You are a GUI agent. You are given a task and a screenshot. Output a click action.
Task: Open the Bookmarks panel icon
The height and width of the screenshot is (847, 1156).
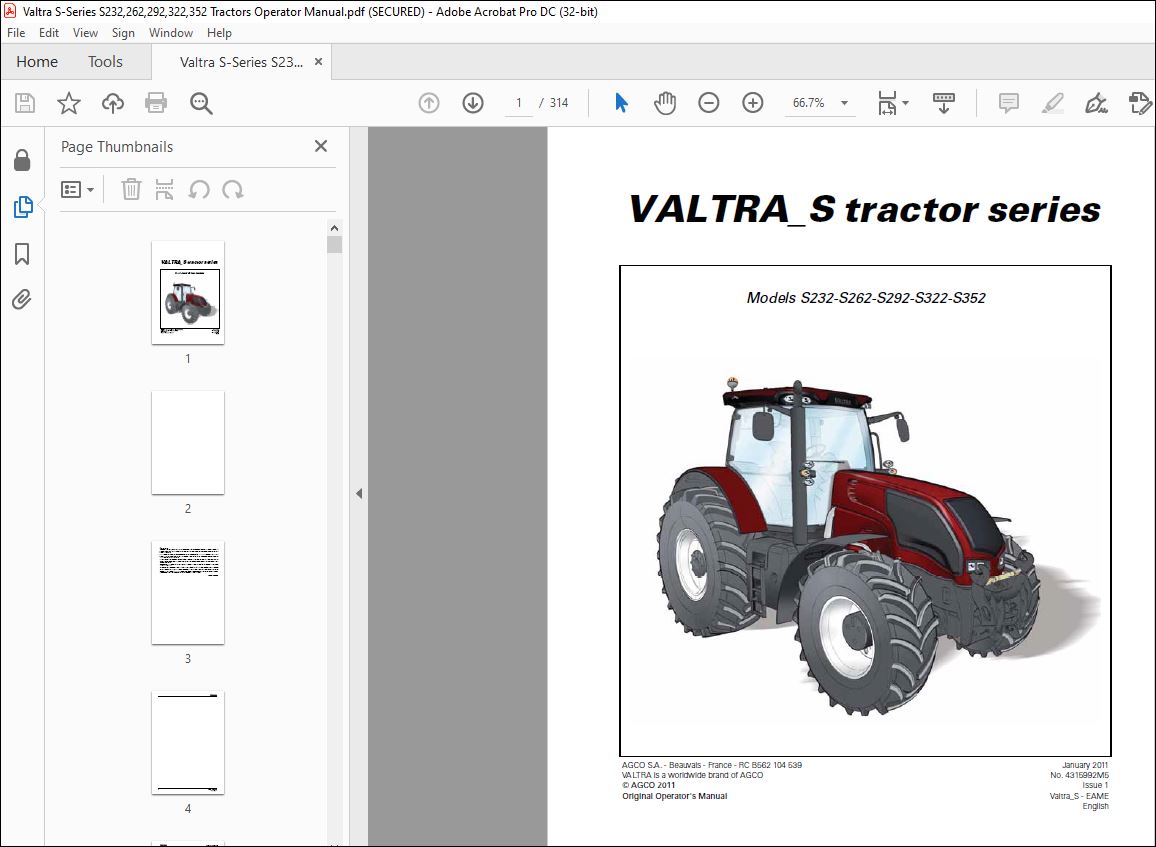[22, 254]
